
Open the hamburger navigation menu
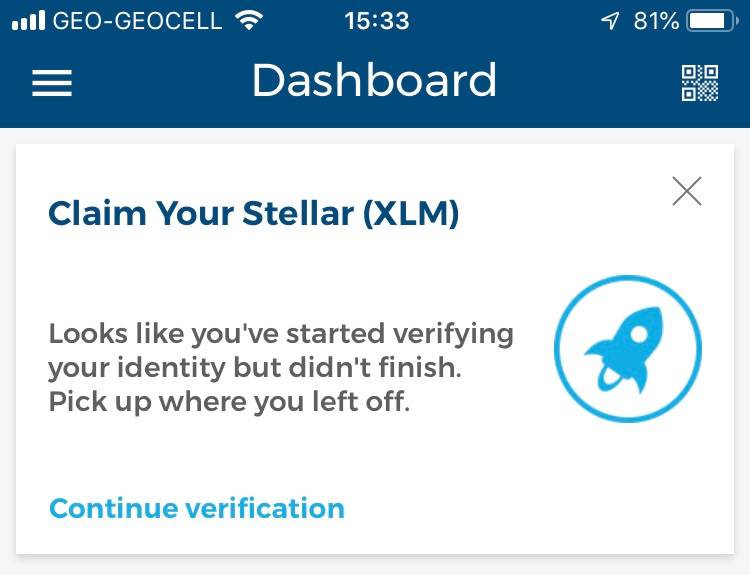(x=52, y=83)
